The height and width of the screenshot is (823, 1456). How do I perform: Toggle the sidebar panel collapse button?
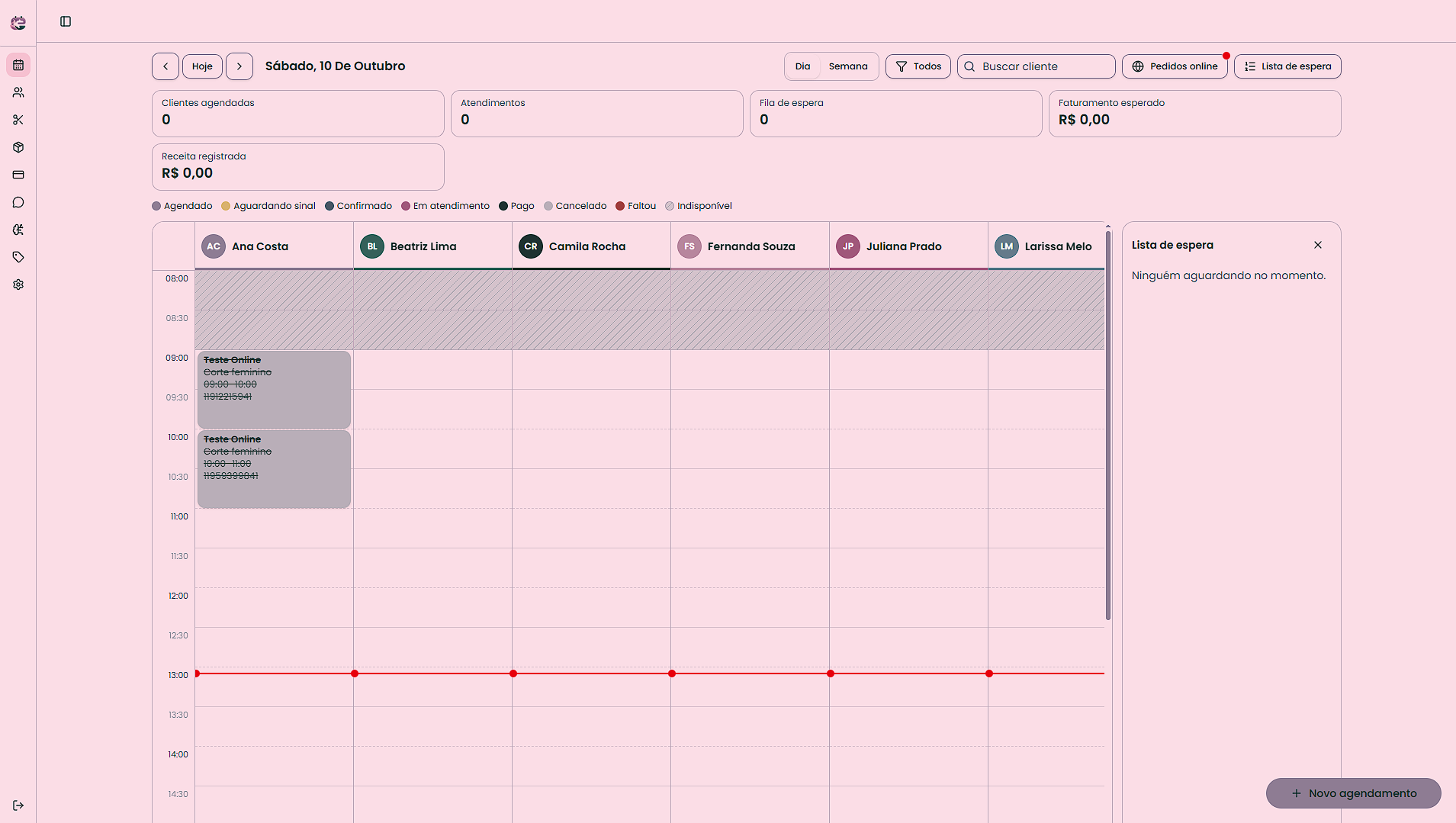coord(66,21)
